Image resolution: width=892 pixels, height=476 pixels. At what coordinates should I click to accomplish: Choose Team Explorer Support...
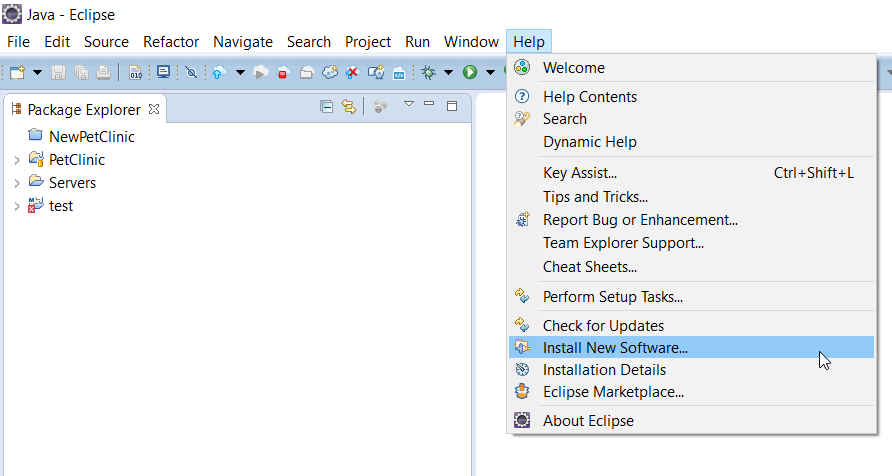click(x=691, y=243)
